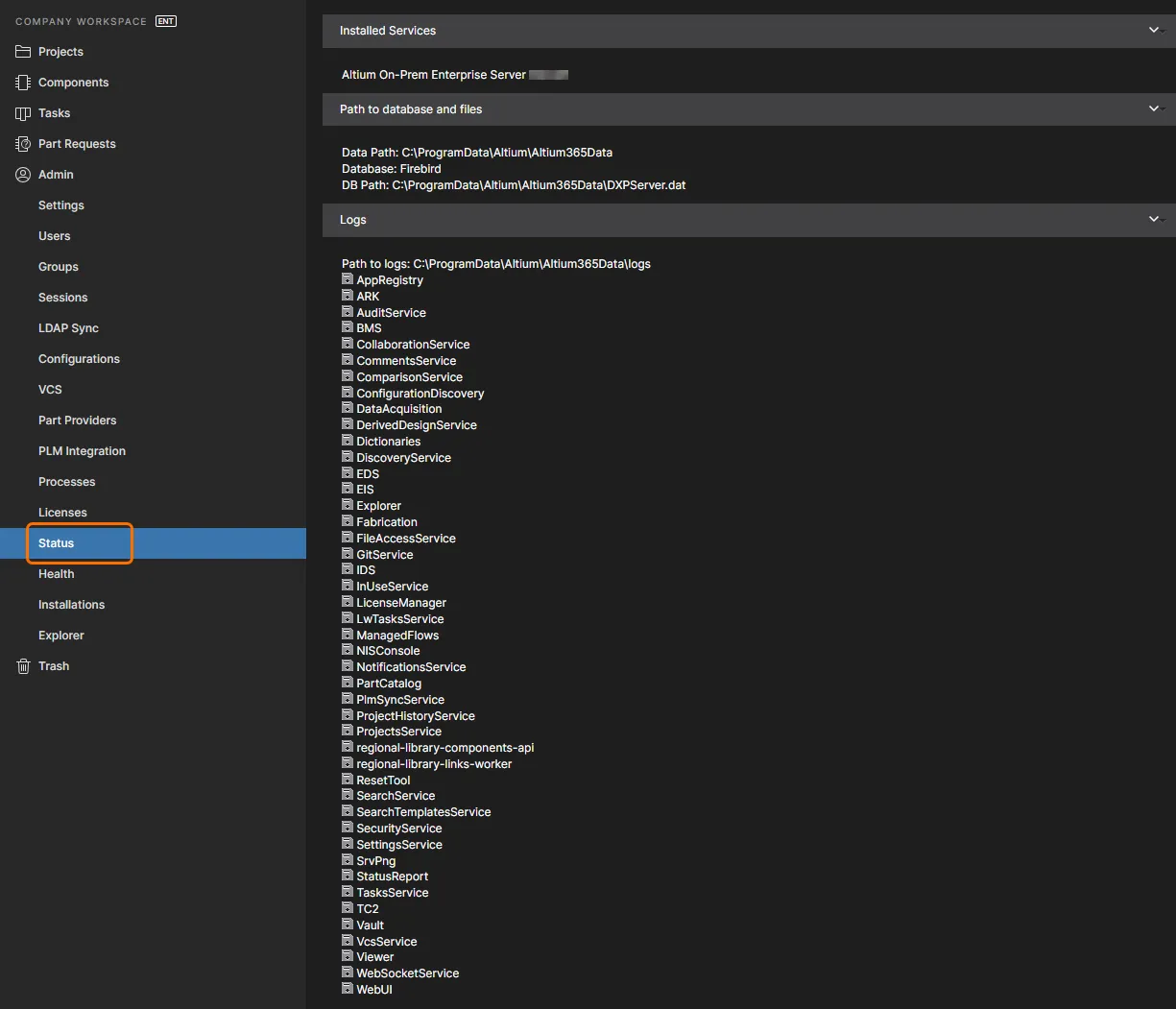
Task: Click the AppRegistry log file icon
Action: (x=348, y=279)
